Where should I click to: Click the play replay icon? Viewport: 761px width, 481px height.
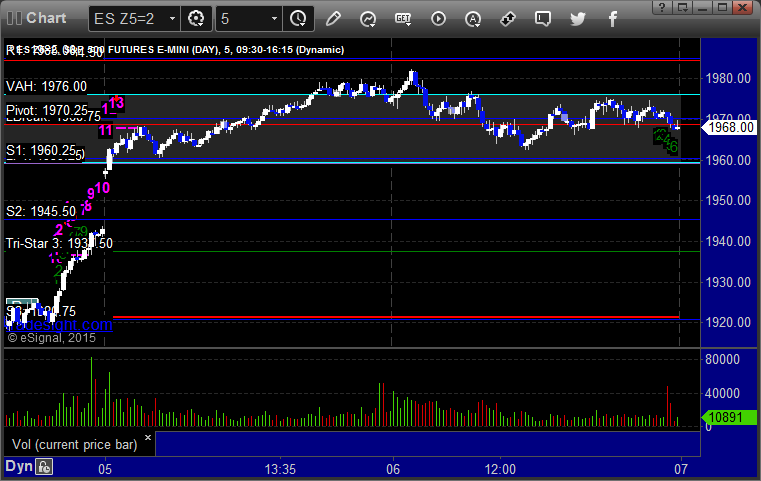438,18
